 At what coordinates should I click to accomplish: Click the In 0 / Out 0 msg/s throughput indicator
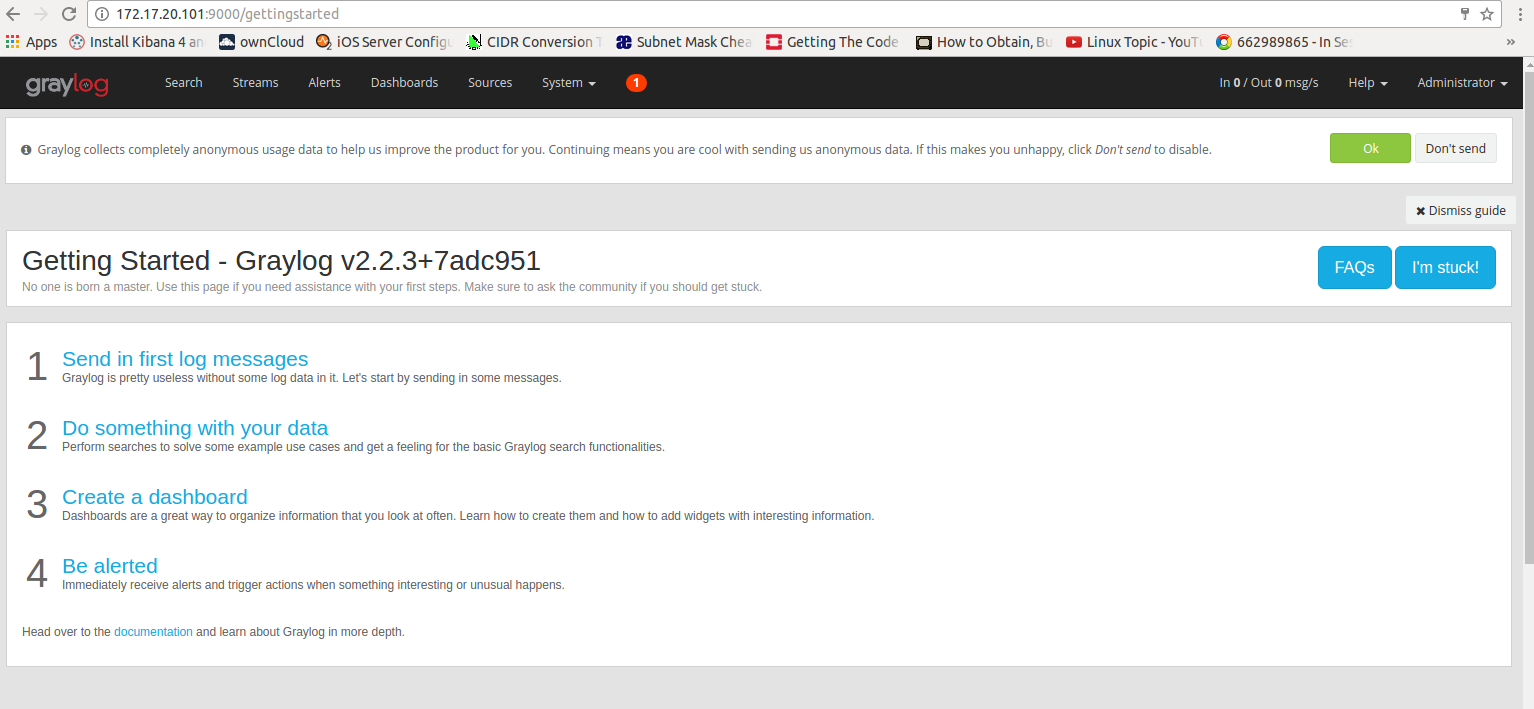[1269, 83]
